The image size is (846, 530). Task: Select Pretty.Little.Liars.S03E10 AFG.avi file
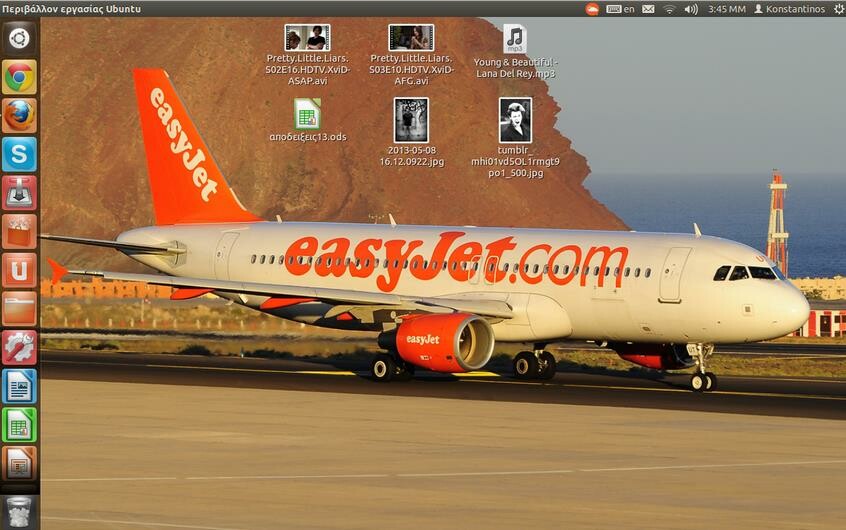(411, 55)
